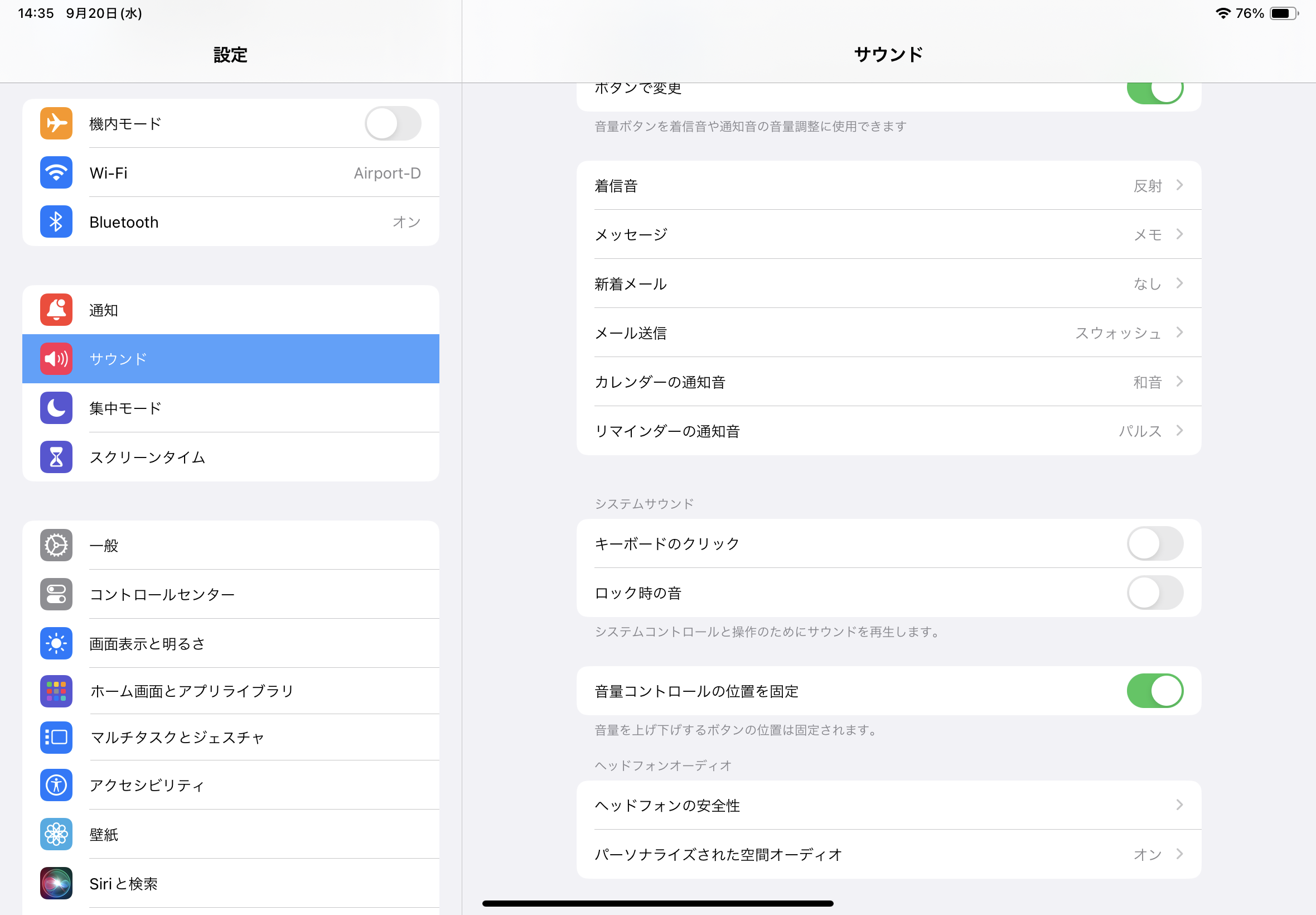Tap the red Notifications bell icon

(x=56, y=310)
